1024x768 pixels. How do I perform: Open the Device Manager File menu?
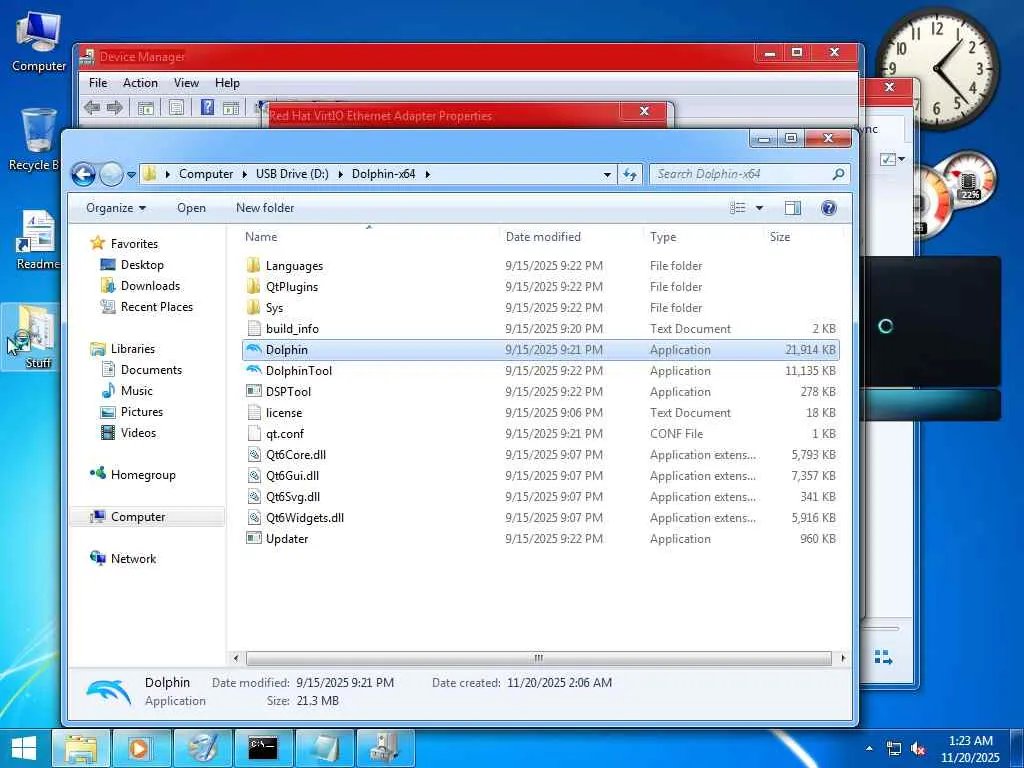(98, 83)
